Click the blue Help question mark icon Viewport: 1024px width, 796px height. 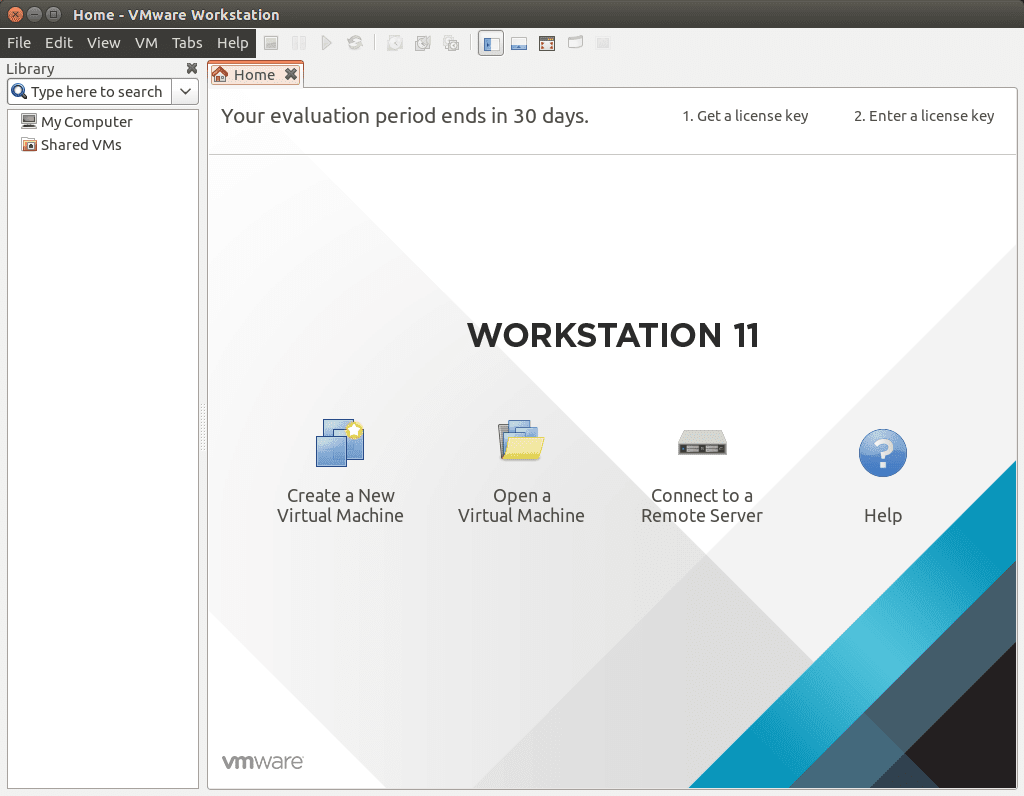(x=883, y=453)
